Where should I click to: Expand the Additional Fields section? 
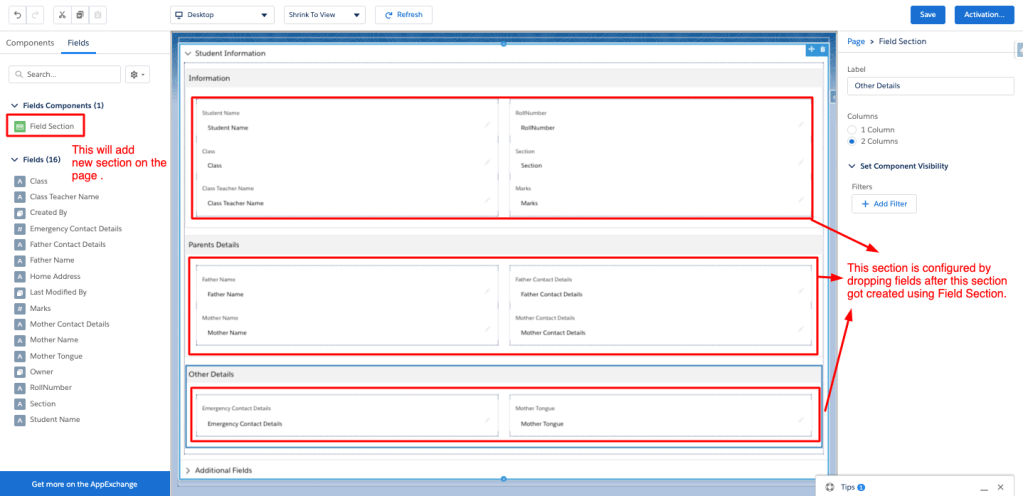[x=188, y=470]
